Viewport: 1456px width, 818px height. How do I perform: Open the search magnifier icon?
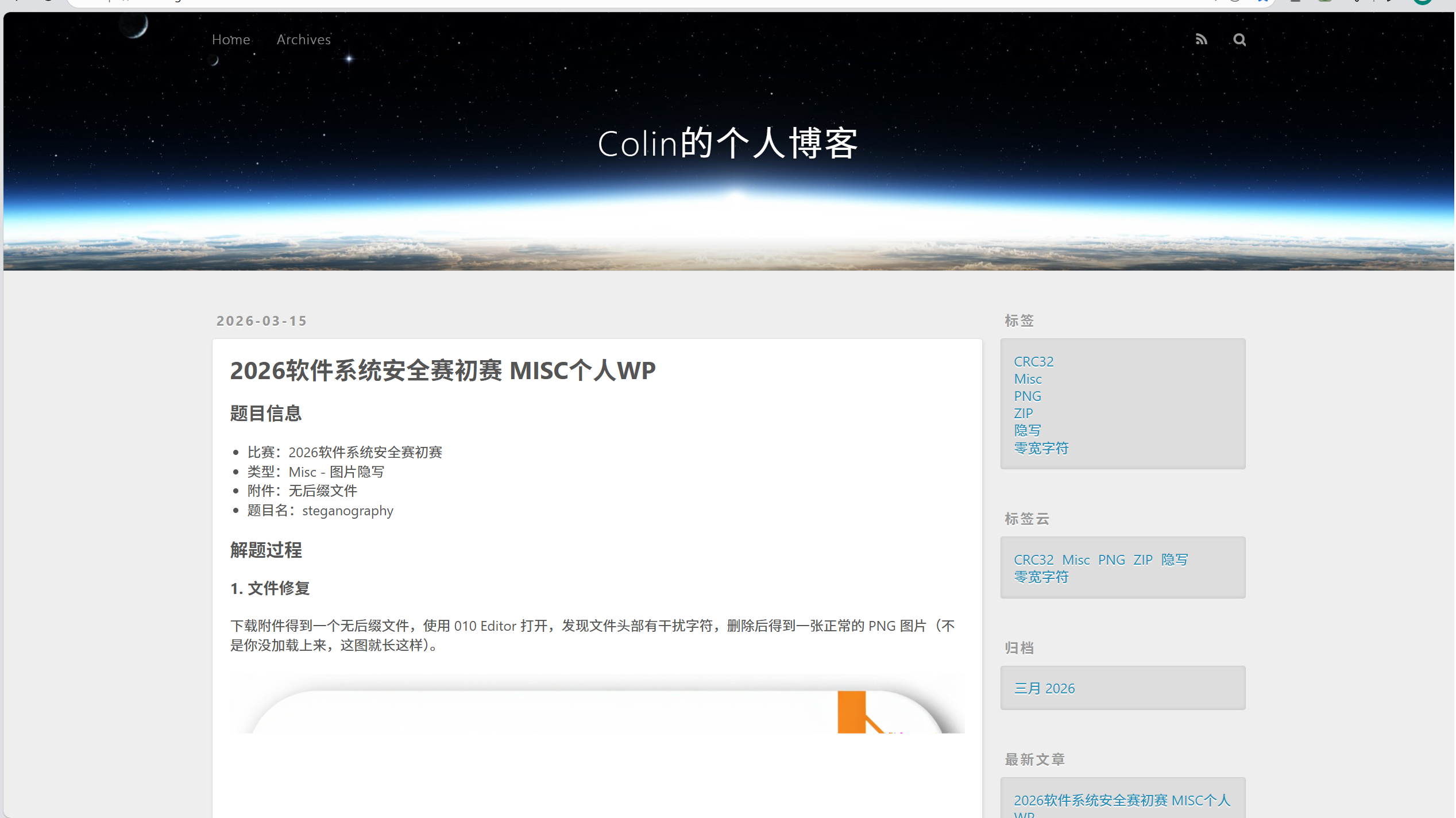click(x=1239, y=40)
